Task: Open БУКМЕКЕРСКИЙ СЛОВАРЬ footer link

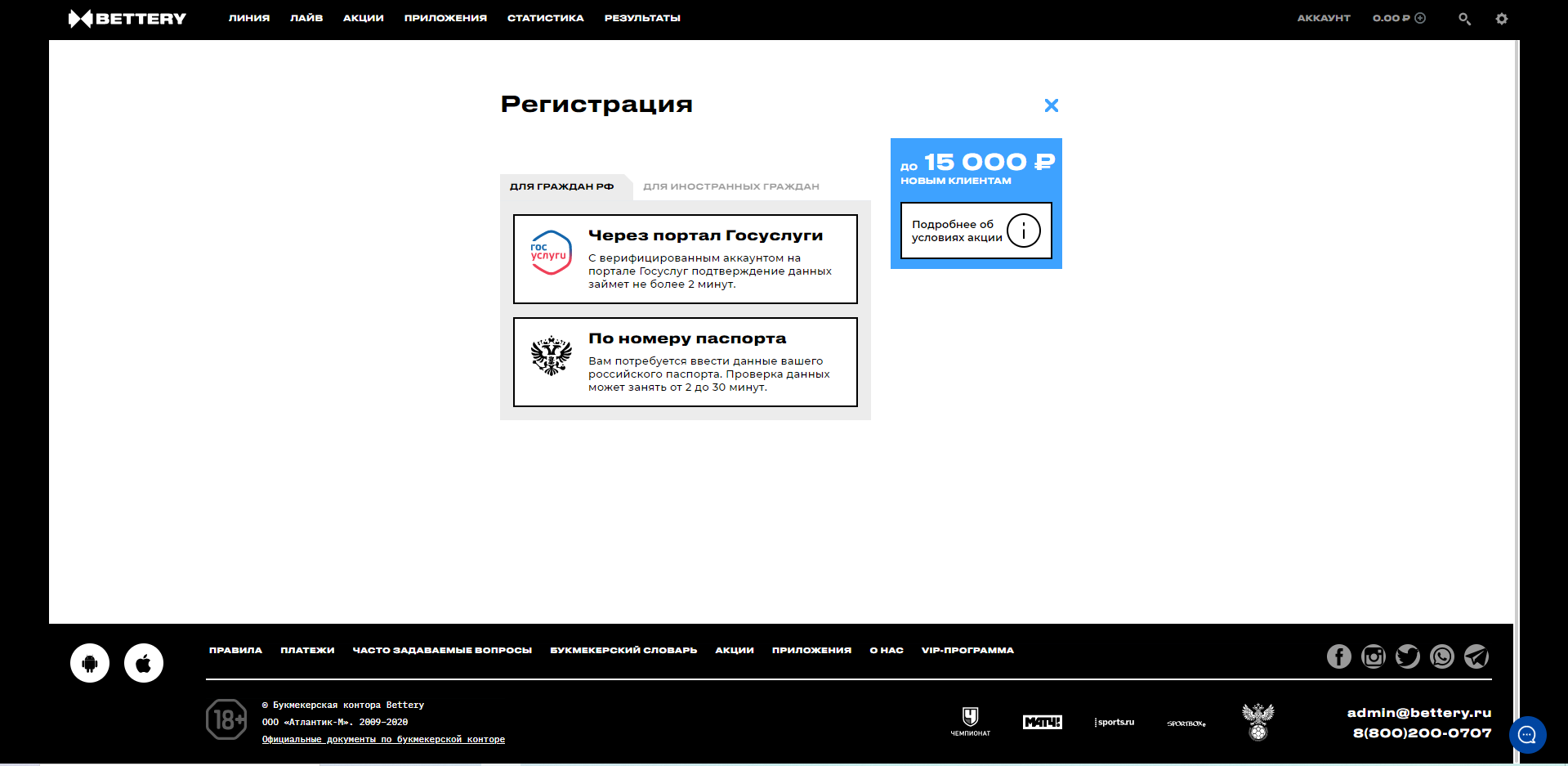Action: 623,651
